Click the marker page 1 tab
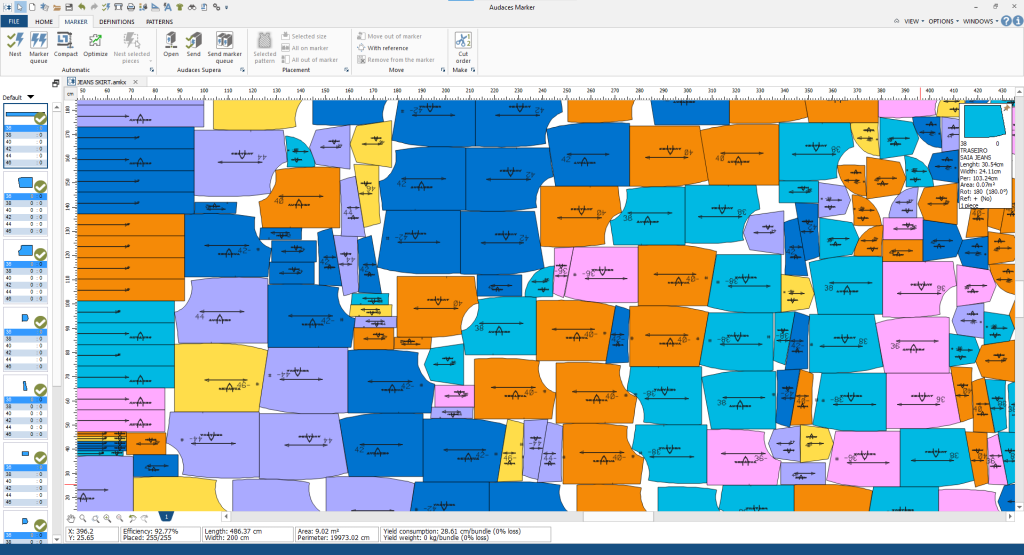The width and height of the screenshot is (1024, 555). coord(166,516)
